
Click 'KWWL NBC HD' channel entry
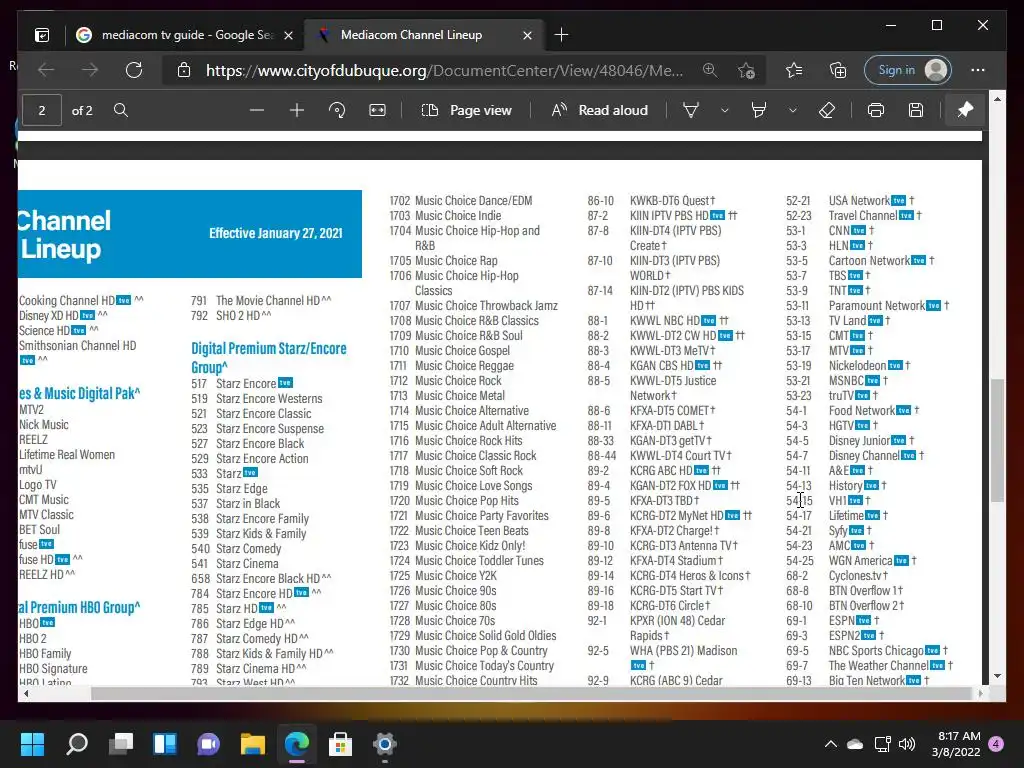pyautogui.click(x=665, y=321)
